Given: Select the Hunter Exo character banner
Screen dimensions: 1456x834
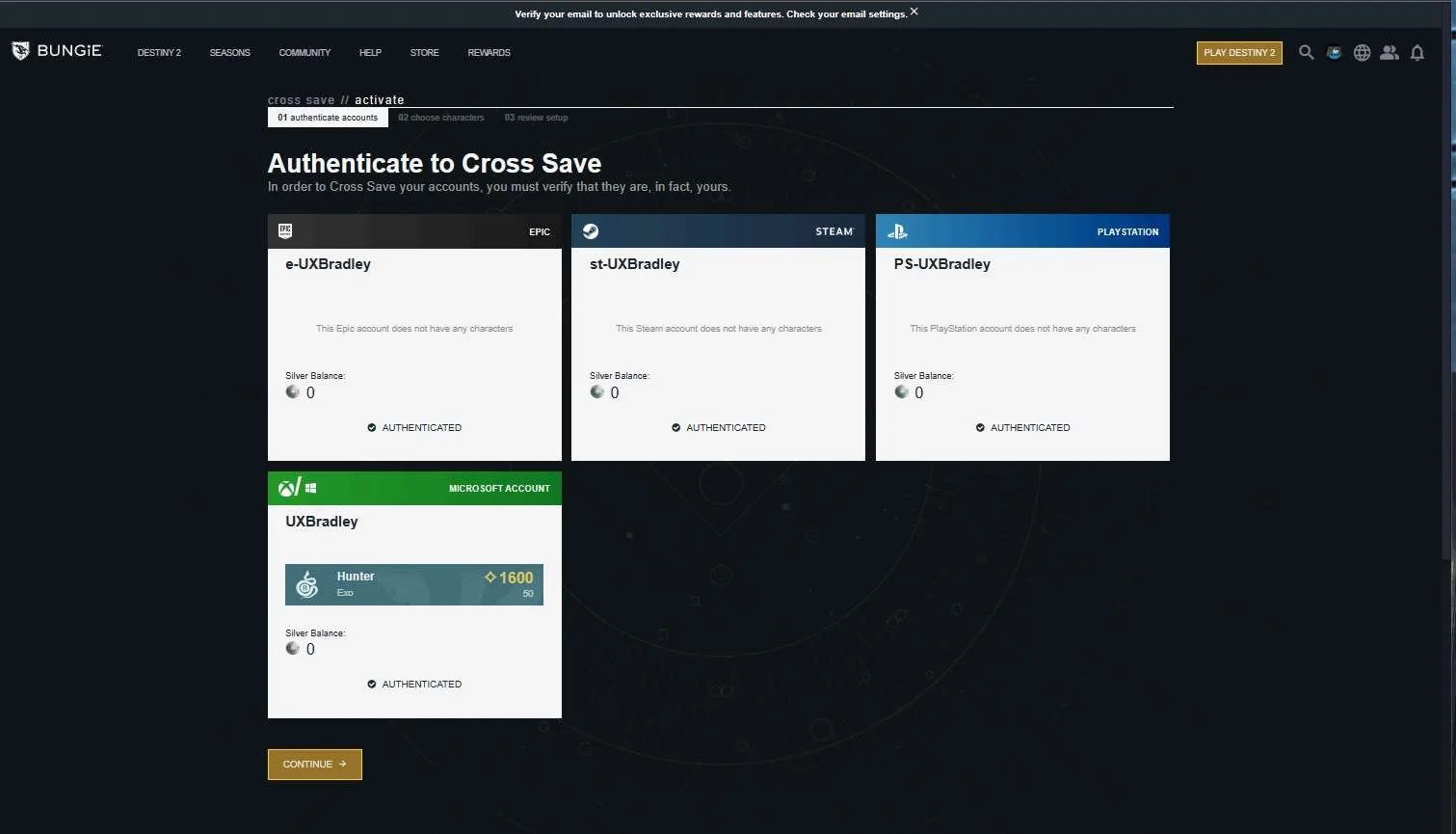Looking at the screenshot, I should coord(414,584).
